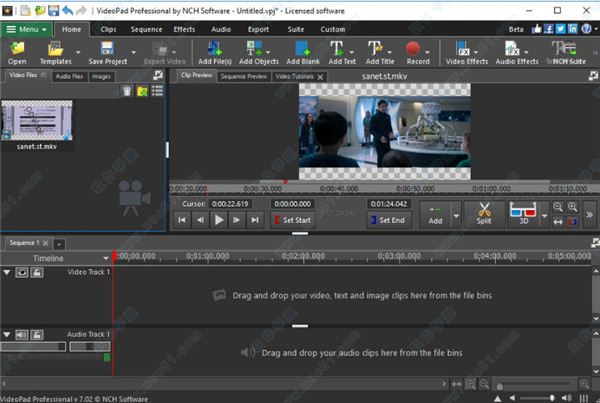
Task: Adjust the Audio Track 1 pan slider
Action: click(90, 347)
